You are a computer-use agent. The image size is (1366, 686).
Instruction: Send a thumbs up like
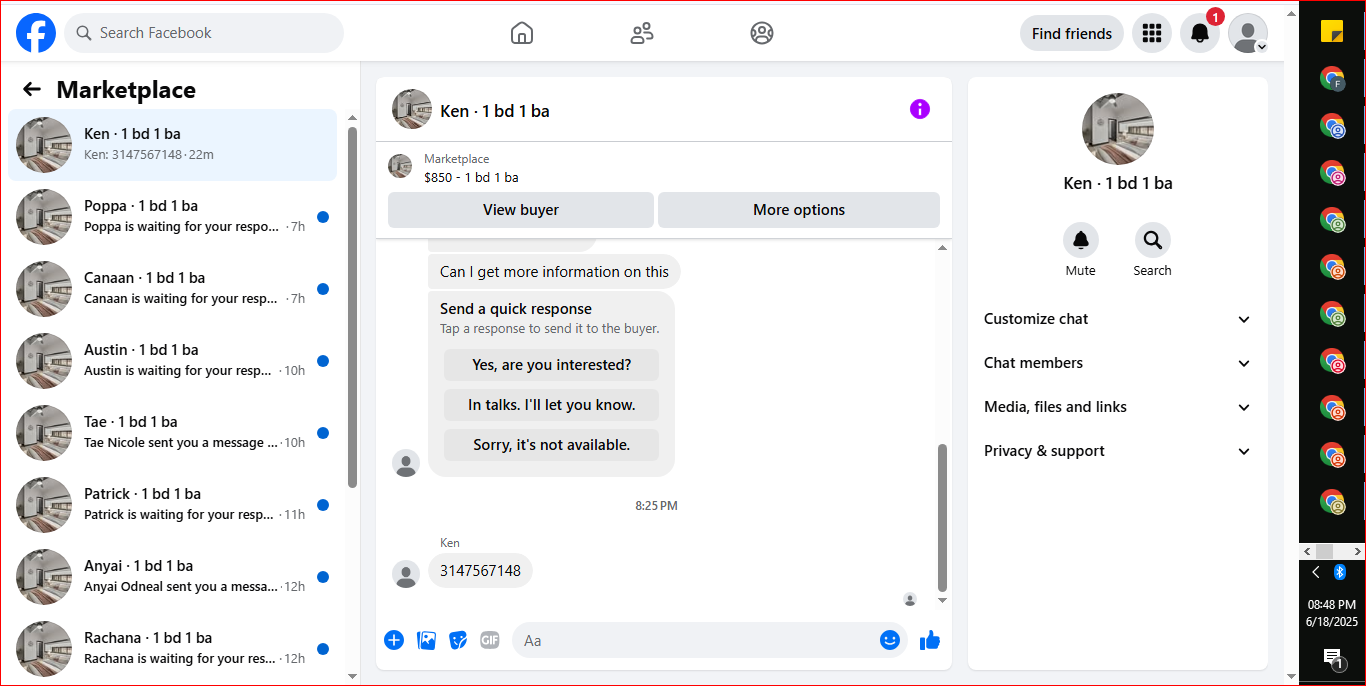click(930, 640)
